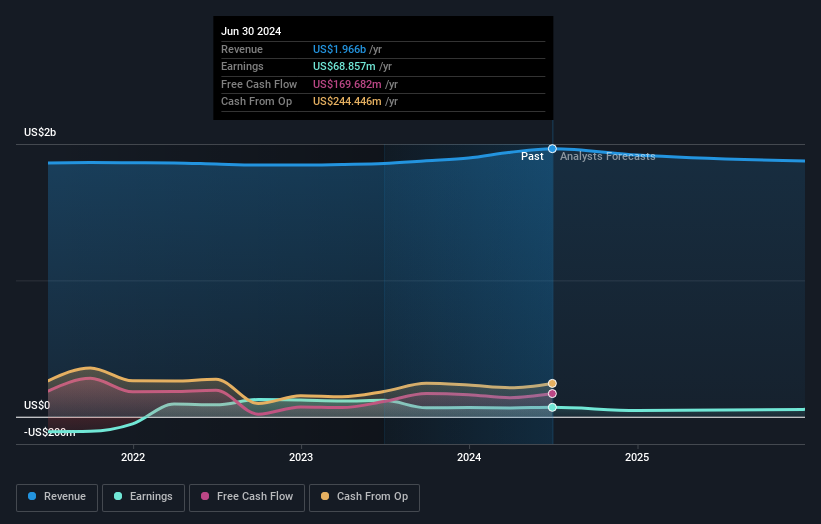This screenshot has height=524, width=821.
Task: Click the US$244.446m cash from op value
Action: [x=347, y=102]
